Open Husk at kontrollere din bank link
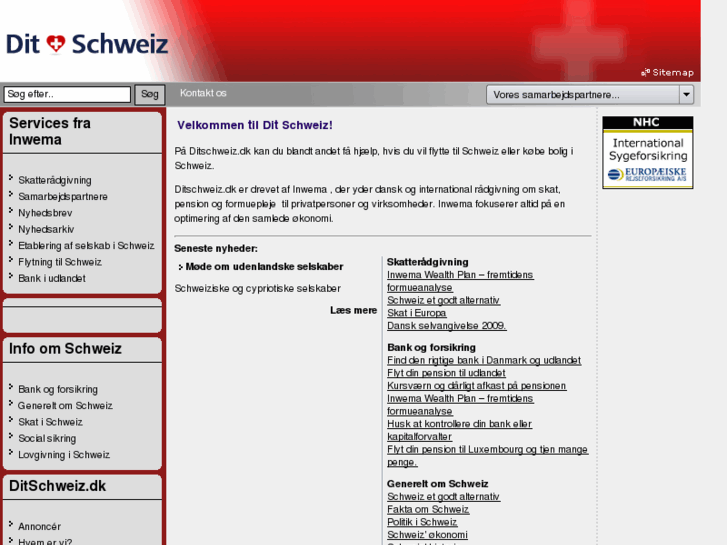 (x=459, y=430)
